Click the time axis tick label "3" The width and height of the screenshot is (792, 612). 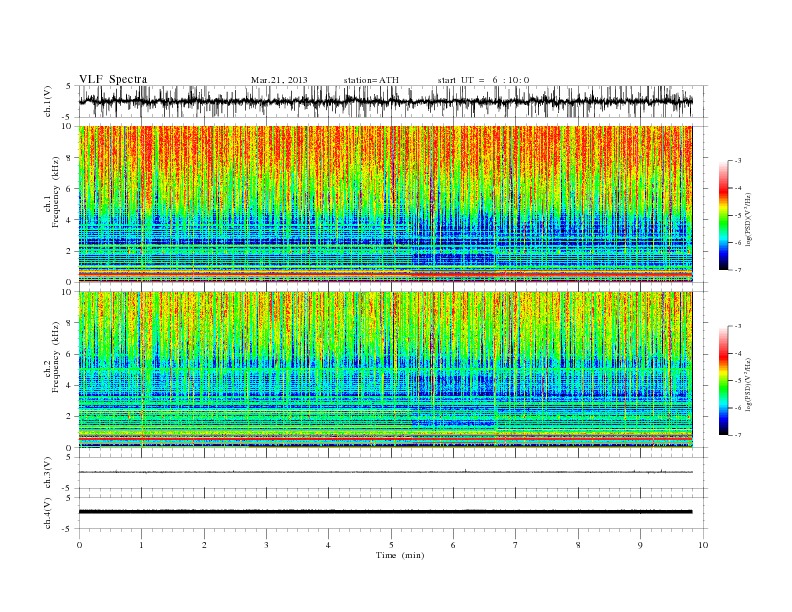pos(266,545)
